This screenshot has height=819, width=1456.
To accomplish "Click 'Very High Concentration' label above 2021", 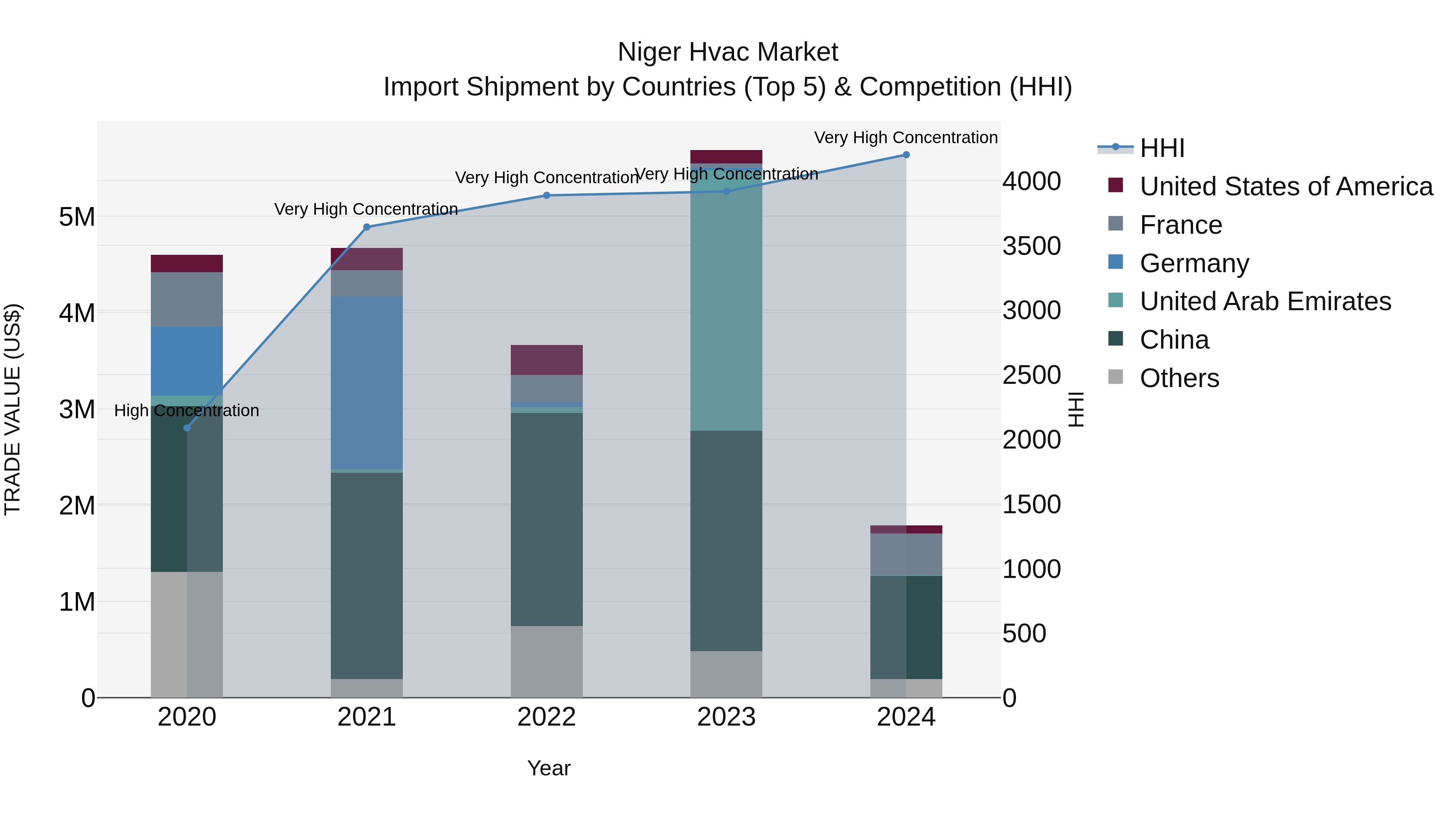I will pyautogui.click(x=366, y=209).
